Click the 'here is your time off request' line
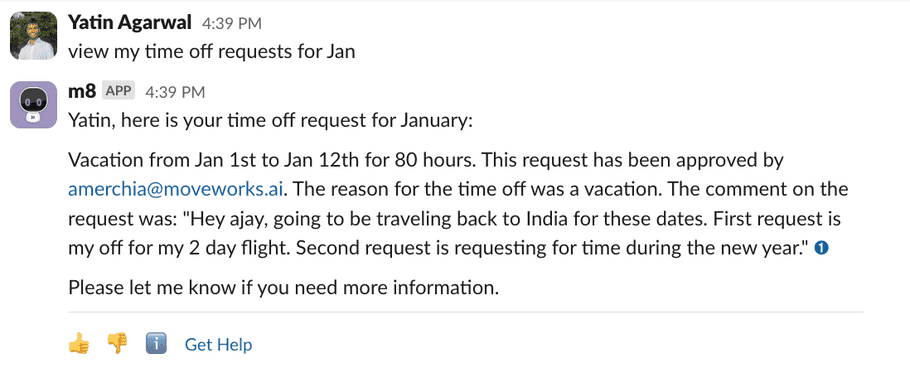Viewport: 910px width, 368px height. coord(271,121)
